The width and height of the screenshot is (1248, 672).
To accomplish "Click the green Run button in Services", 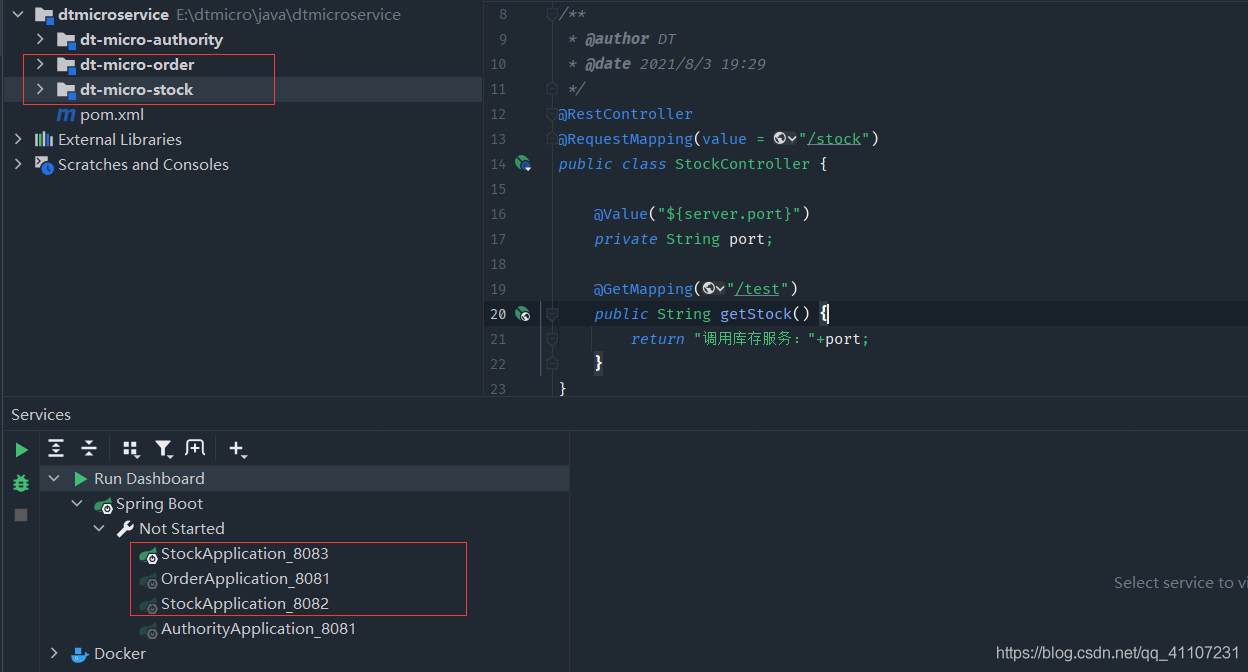I will (21, 450).
